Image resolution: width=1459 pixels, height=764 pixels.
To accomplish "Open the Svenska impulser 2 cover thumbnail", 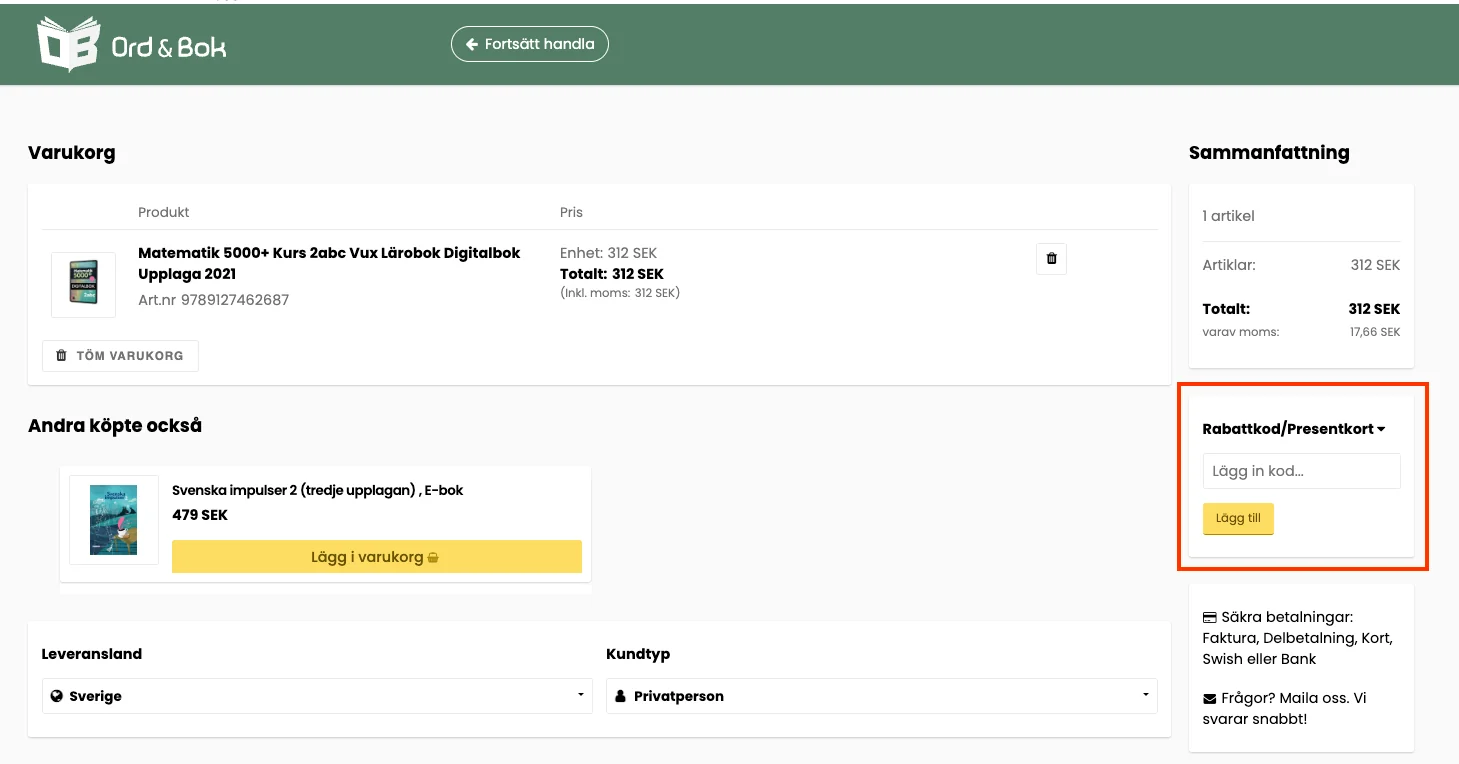I will coord(113,520).
